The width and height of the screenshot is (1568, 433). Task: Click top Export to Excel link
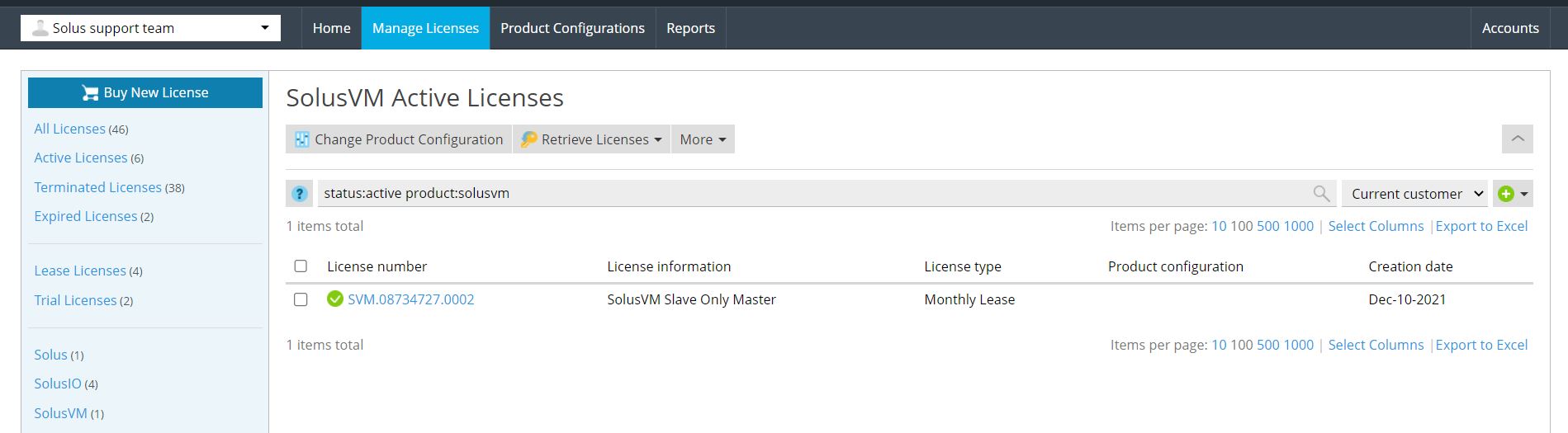[x=1481, y=226]
